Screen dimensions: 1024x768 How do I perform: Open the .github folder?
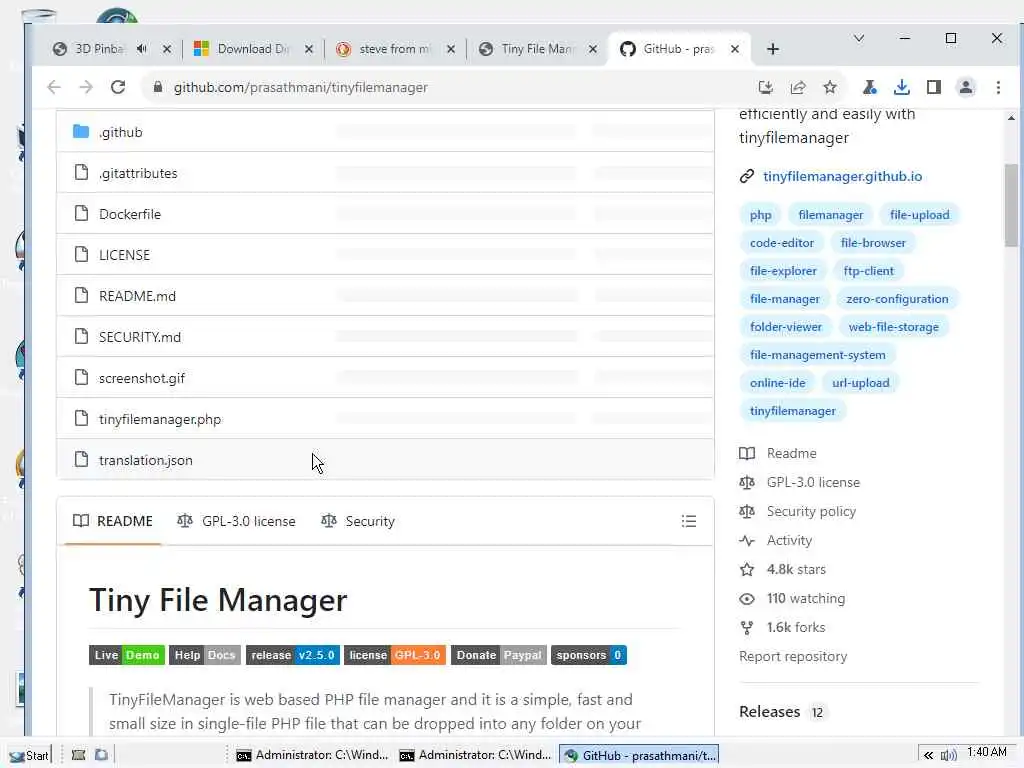121,132
